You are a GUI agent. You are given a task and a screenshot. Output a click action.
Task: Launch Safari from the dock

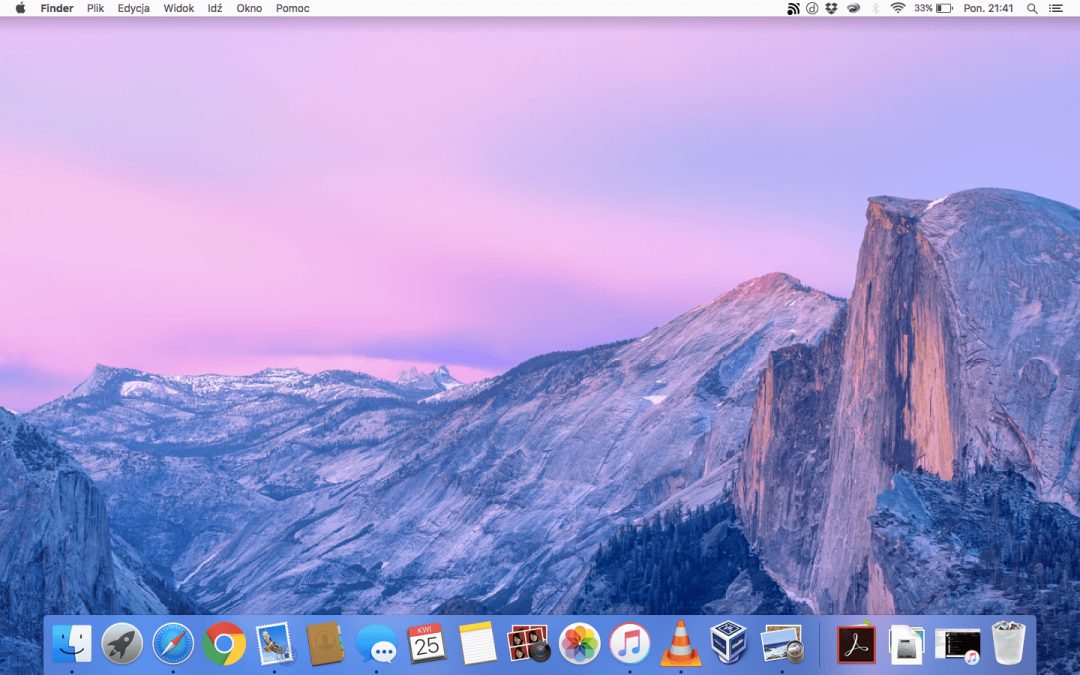point(173,644)
